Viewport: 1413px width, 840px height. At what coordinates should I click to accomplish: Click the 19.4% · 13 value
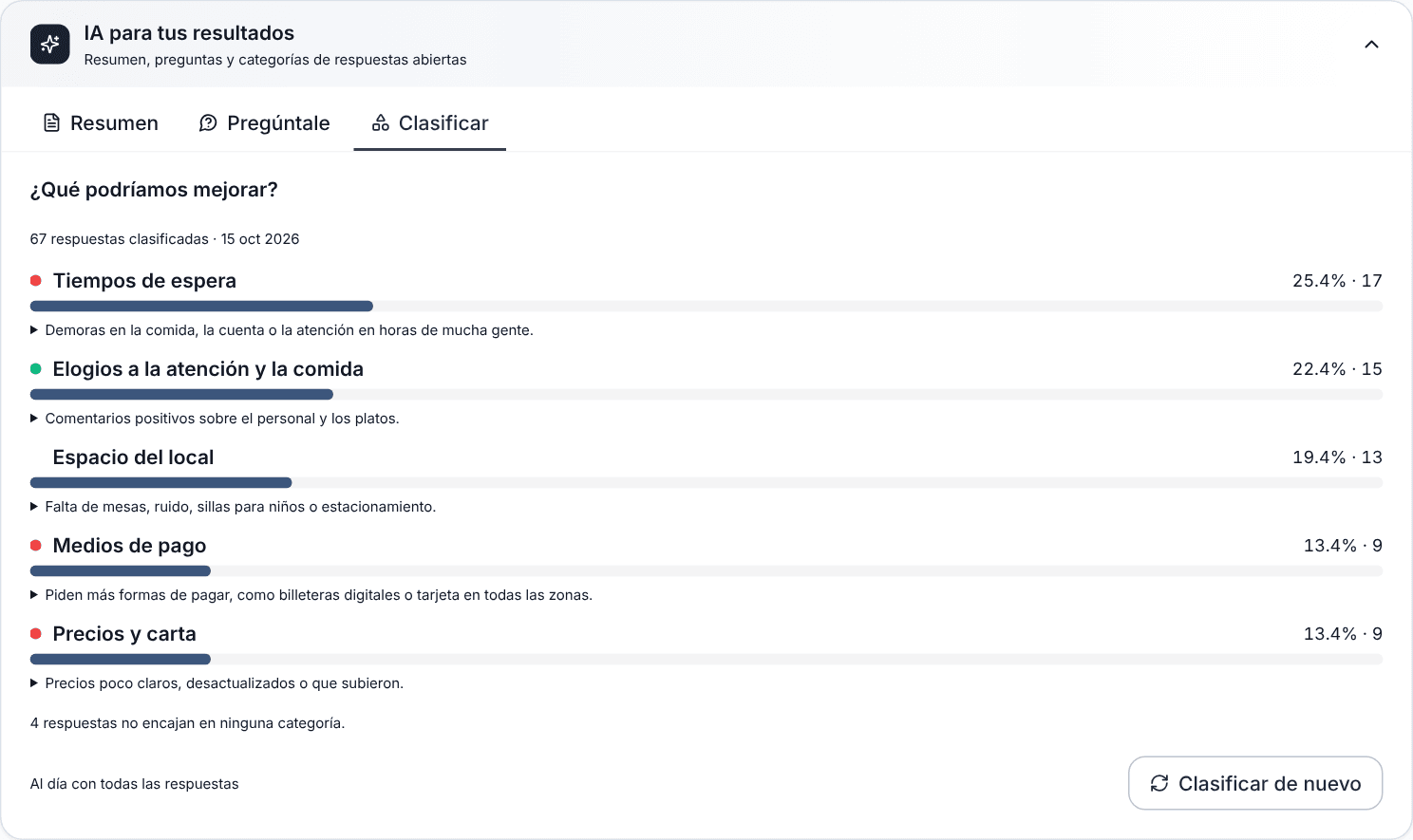tap(1337, 457)
